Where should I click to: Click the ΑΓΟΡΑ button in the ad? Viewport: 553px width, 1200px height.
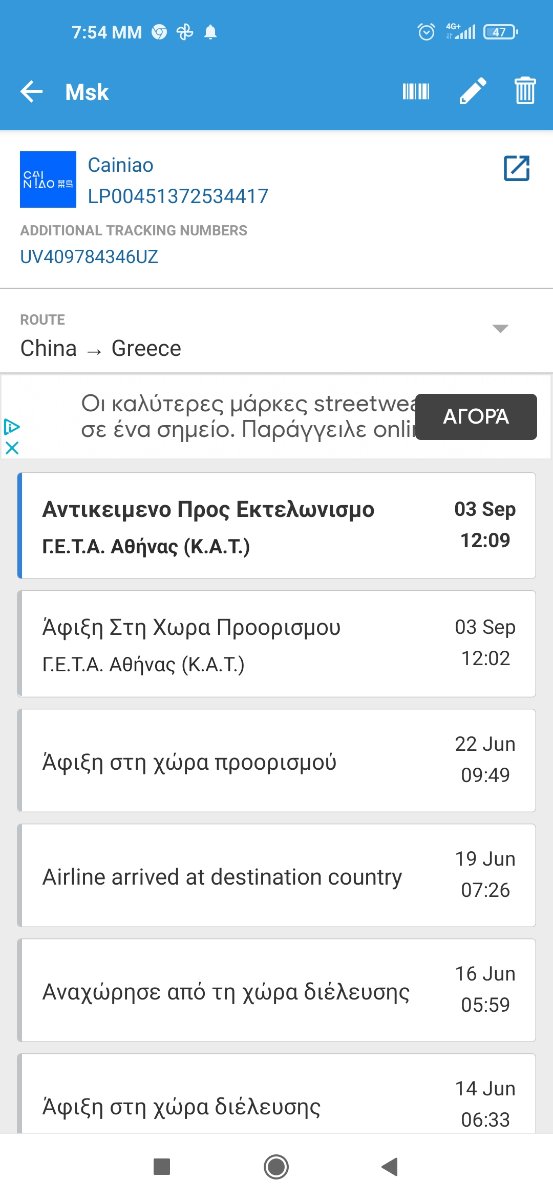[x=476, y=417]
